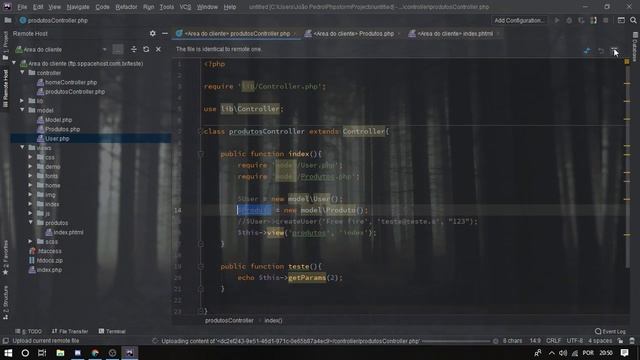Open Search Everywhere magnifier icon
This screenshot has height=360, width=640.
(633, 20)
